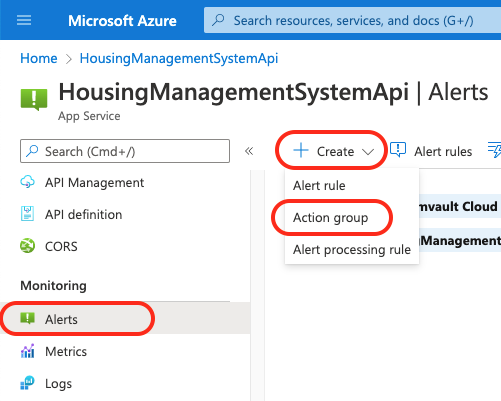Click the App Service subtitle text
Screen dimensions: 501x401
click(x=89, y=116)
